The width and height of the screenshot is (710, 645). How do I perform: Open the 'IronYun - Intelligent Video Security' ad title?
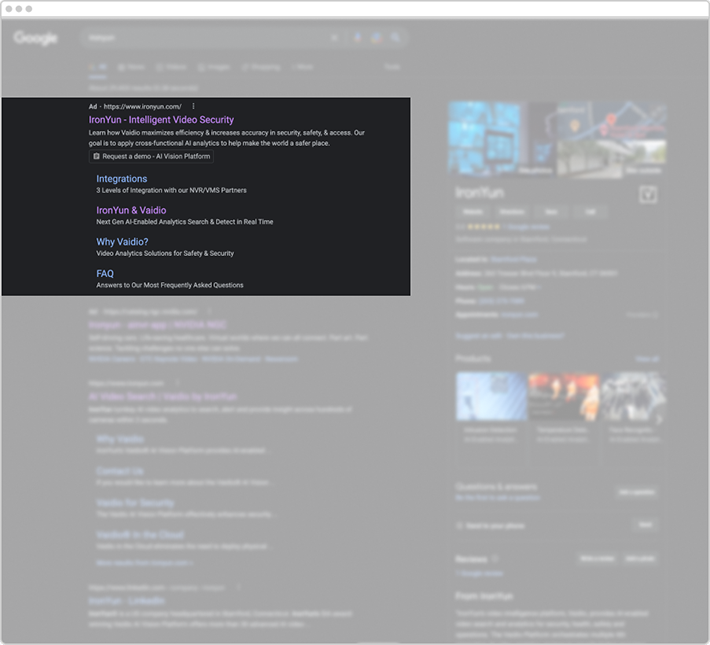tap(161, 120)
